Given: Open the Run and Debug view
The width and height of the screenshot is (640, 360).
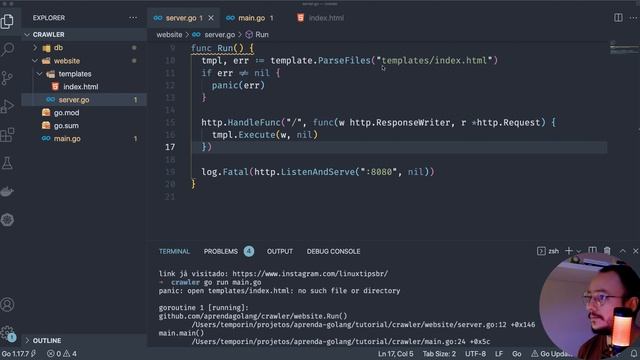Looking at the screenshot, I should pos(7,106).
